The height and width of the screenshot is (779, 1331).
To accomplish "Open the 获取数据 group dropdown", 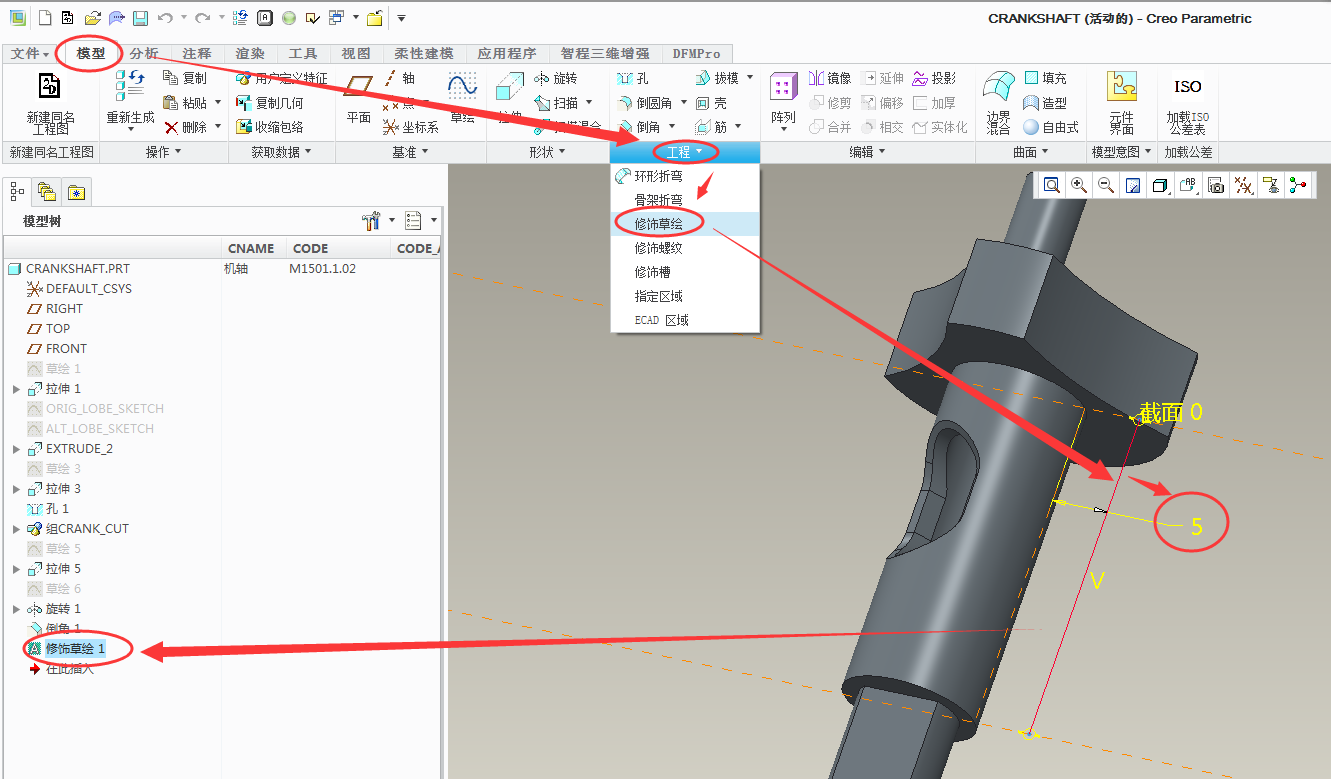I will pos(281,152).
